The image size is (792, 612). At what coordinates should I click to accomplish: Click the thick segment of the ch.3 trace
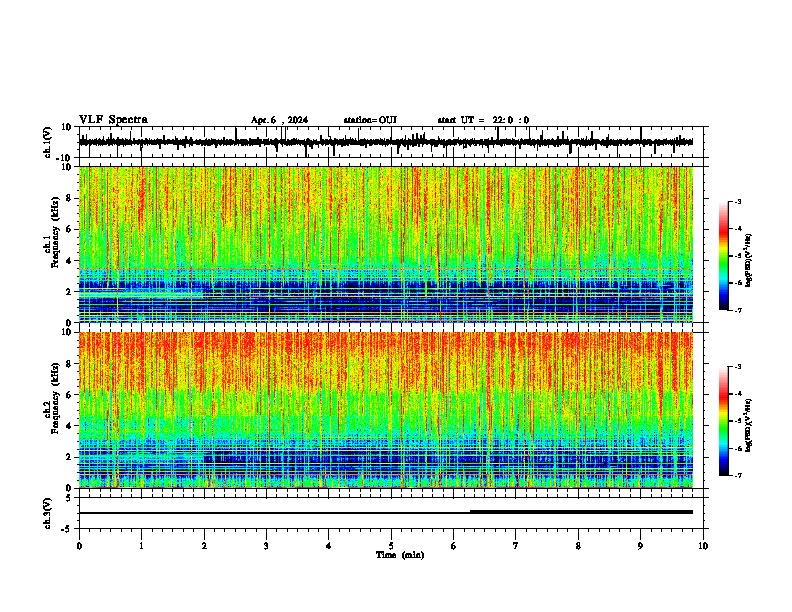pyautogui.click(x=581, y=512)
